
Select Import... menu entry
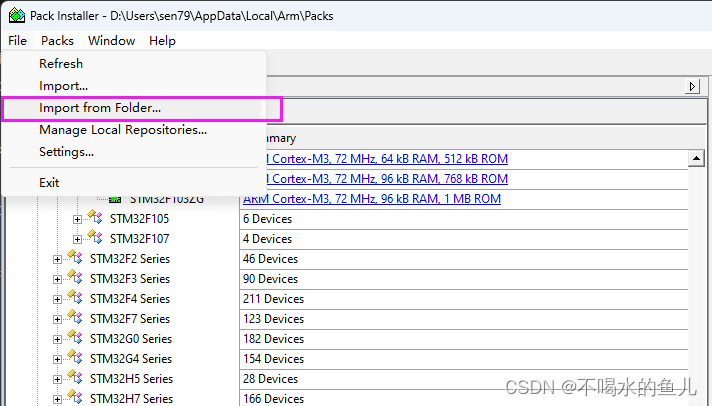[x=64, y=86]
